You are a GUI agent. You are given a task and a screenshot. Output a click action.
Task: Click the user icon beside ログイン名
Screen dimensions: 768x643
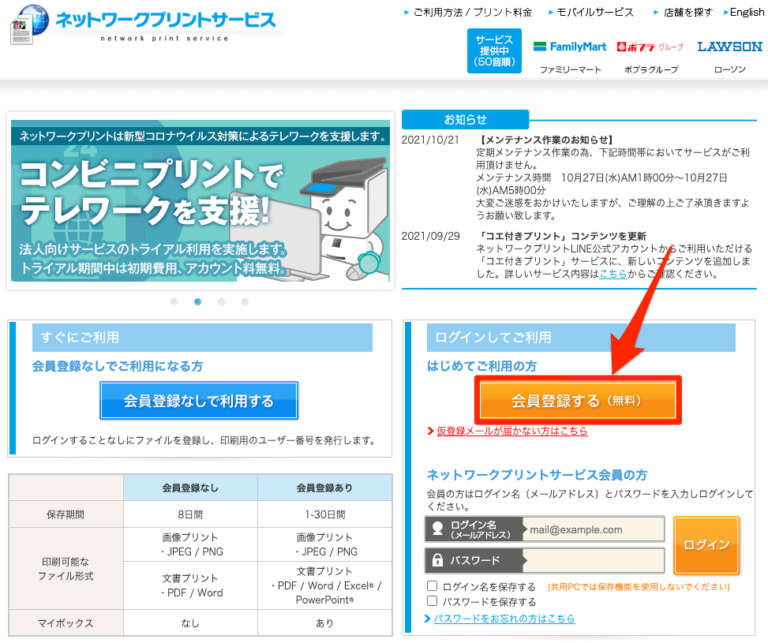tap(438, 529)
